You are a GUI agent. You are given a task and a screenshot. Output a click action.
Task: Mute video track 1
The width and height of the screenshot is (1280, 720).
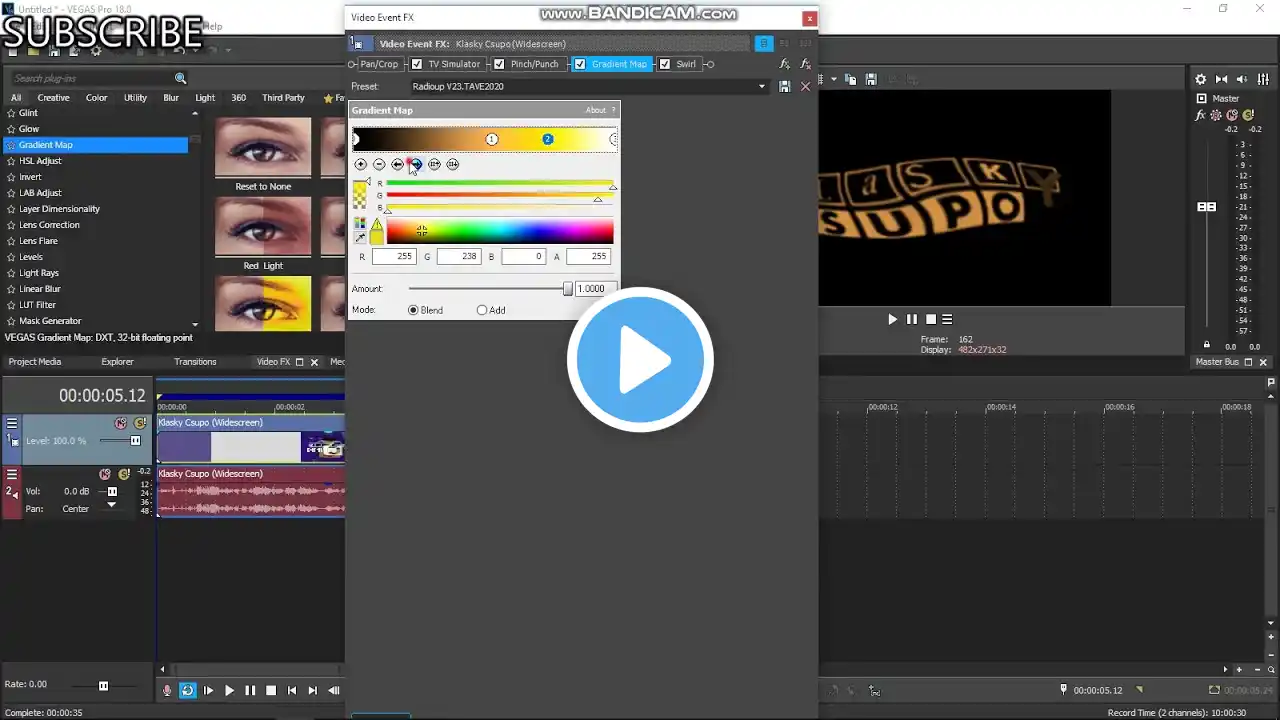pyautogui.click(x=121, y=423)
